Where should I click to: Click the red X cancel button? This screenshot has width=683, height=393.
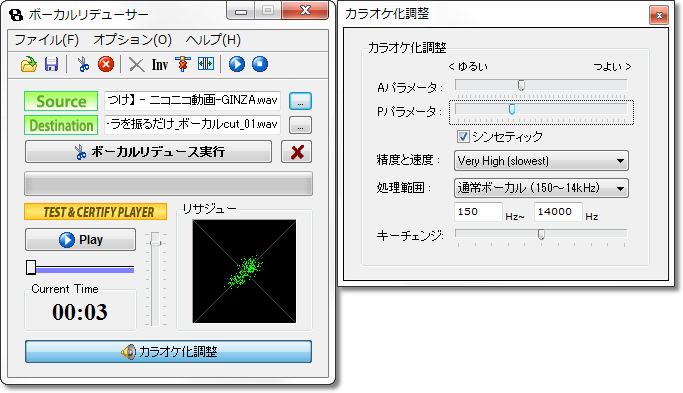coord(297,152)
